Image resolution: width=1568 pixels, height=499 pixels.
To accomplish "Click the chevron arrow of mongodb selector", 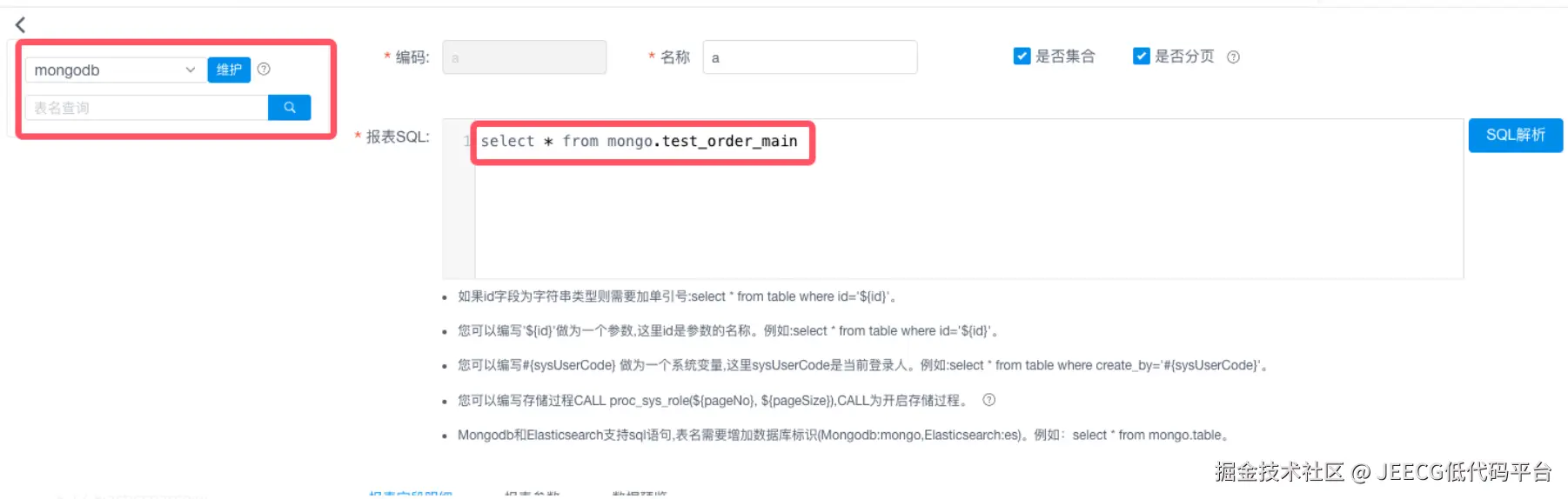I will pyautogui.click(x=190, y=70).
